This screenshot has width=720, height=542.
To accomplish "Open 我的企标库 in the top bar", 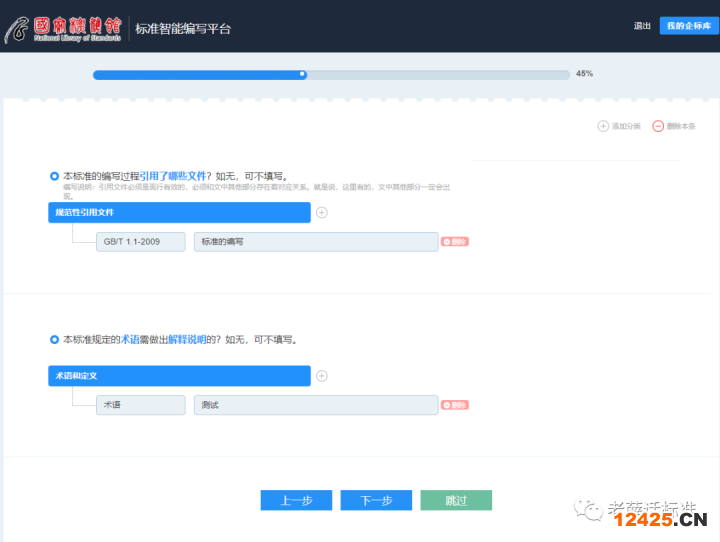I will [x=688, y=26].
